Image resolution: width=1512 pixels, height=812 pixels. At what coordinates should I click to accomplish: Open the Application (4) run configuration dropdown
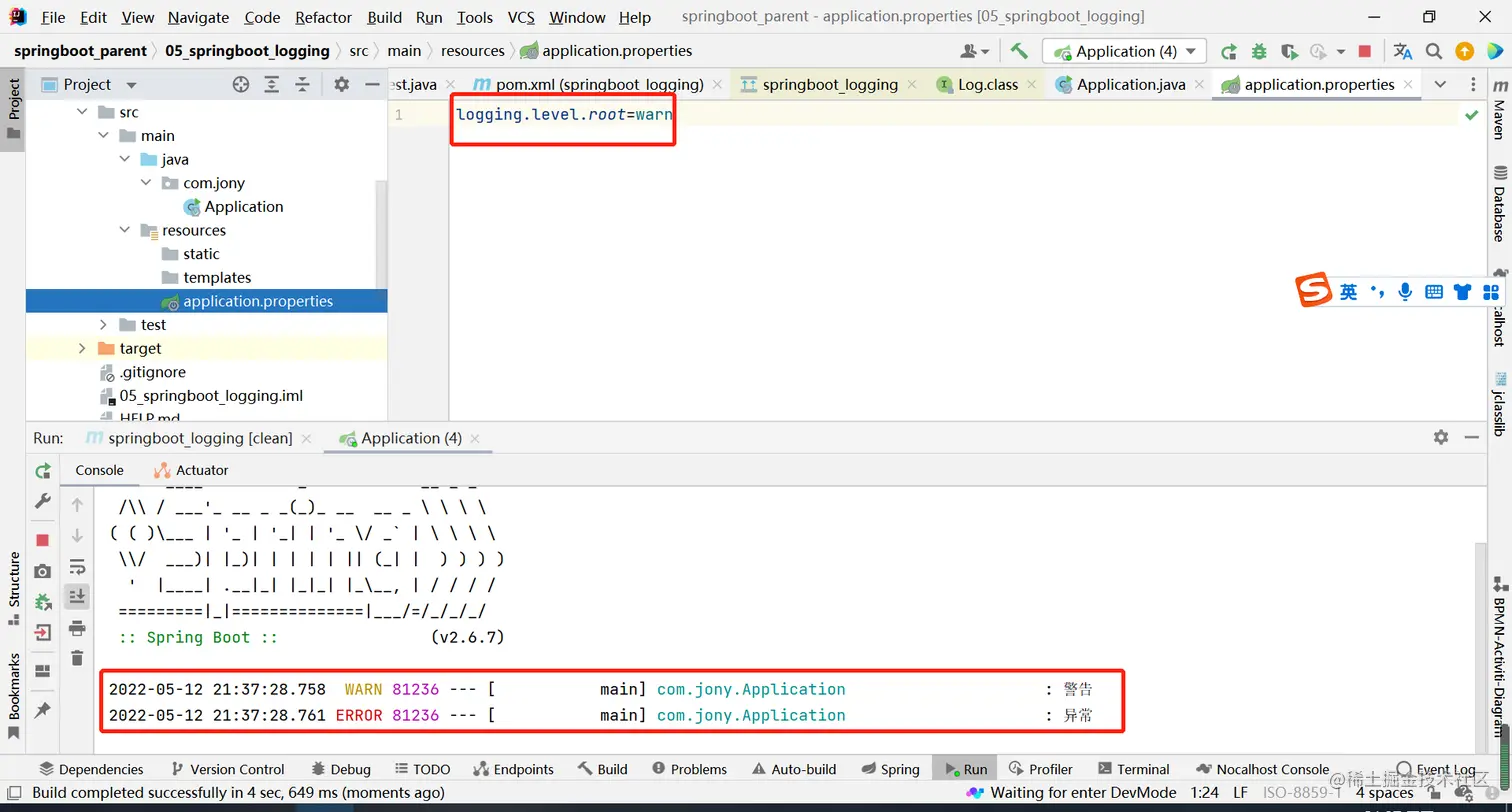1124,51
